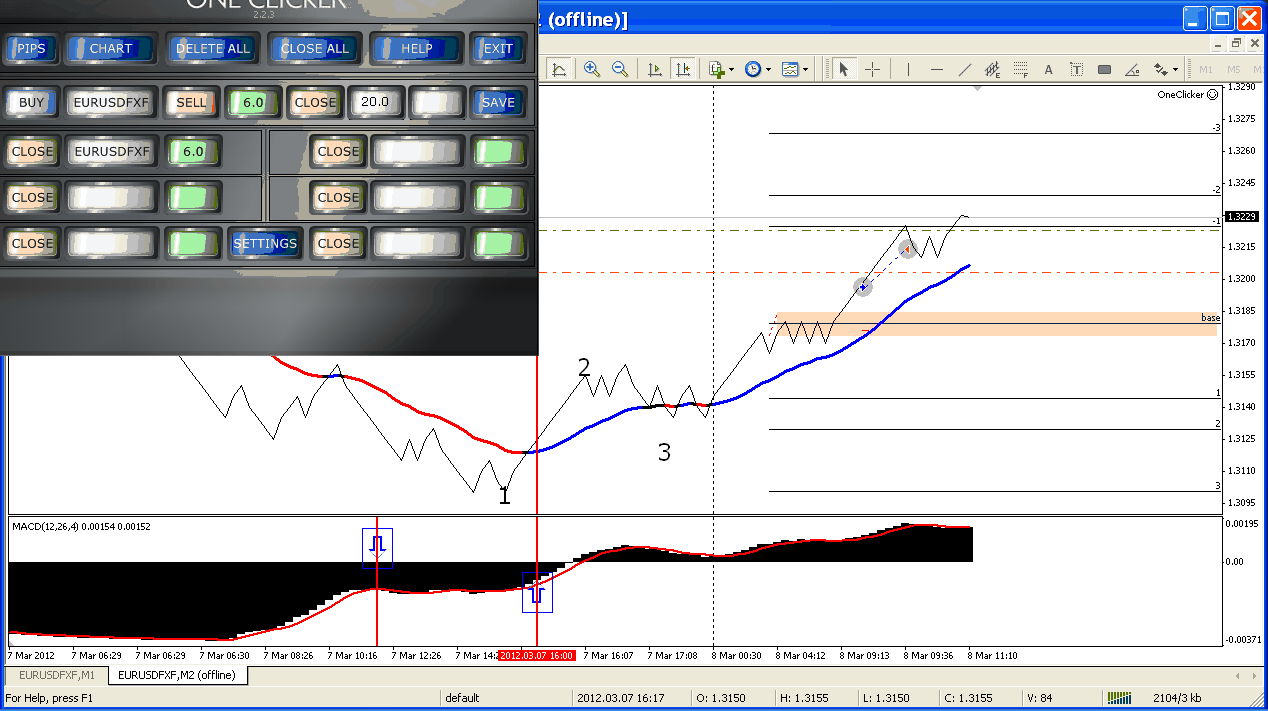Click the 'default' profile in status bar
Viewport: 1268px width, 711px height.
pyautogui.click(x=463, y=698)
